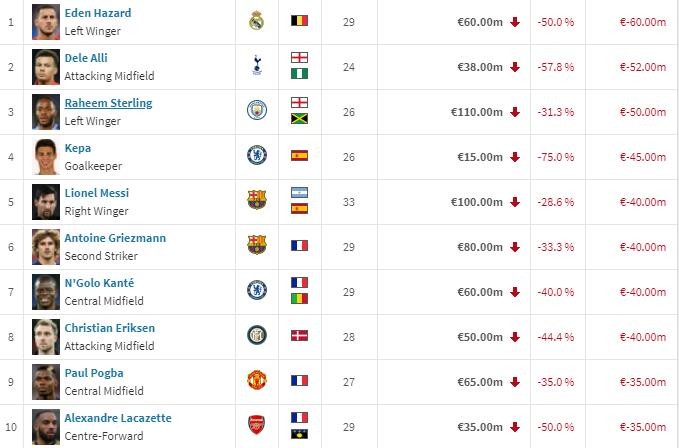Screen dimensions: 679x448
Task: Click Lionel Messi's €100.00m market value
Action: coord(477,202)
